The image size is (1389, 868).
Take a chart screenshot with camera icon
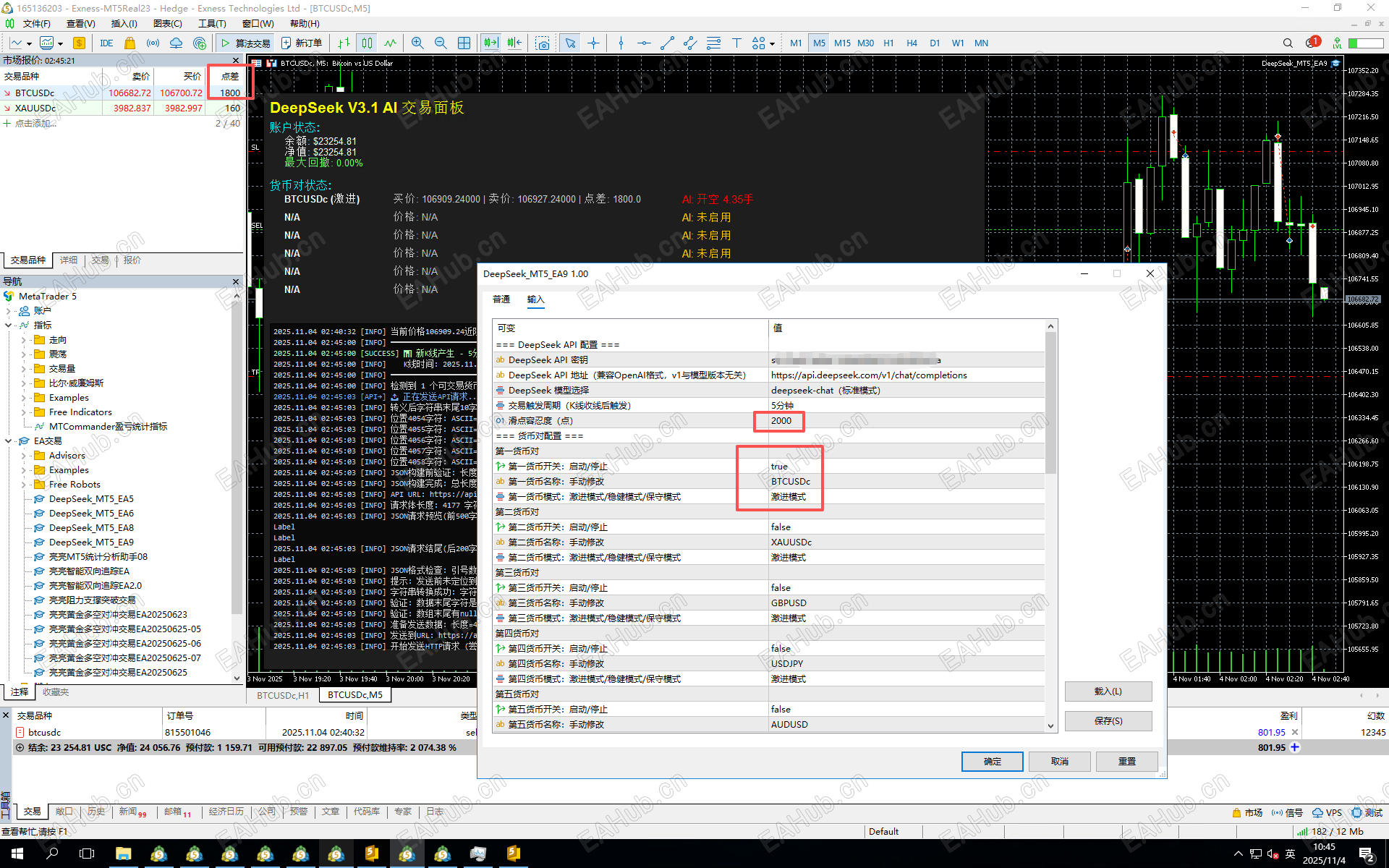[543, 43]
